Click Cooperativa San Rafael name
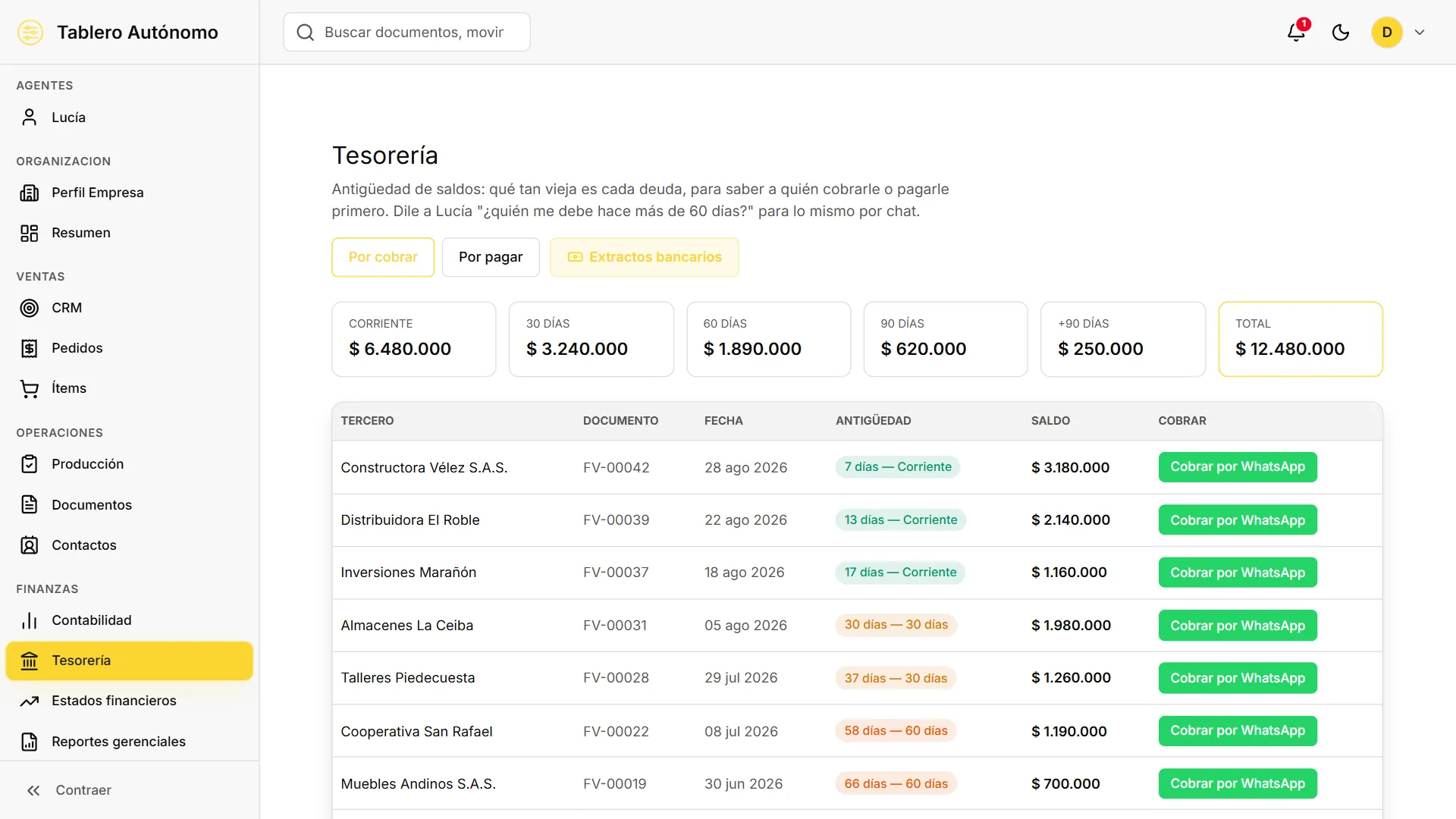This screenshot has width=1456, height=819. (416, 732)
